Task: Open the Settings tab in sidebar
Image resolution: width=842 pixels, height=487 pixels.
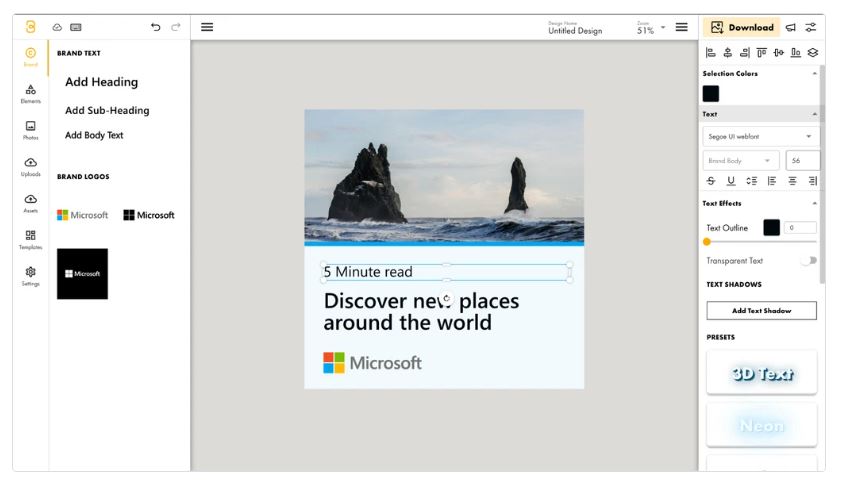Action: [31, 276]
